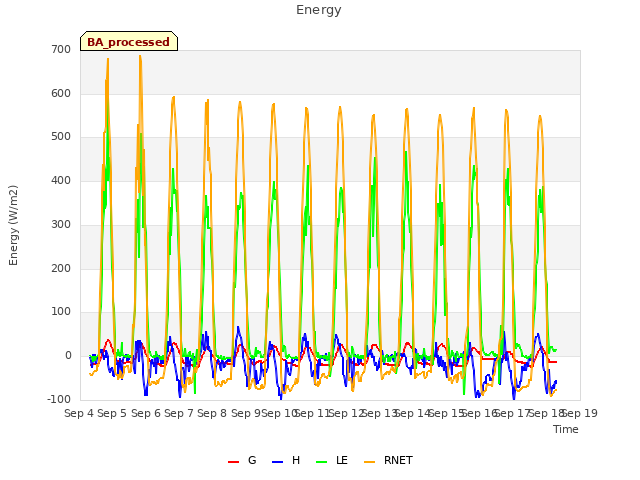Screen dimensions: 640x480
Task: Click the Sep 8 x-axis date label
Action: click(212, 413)
